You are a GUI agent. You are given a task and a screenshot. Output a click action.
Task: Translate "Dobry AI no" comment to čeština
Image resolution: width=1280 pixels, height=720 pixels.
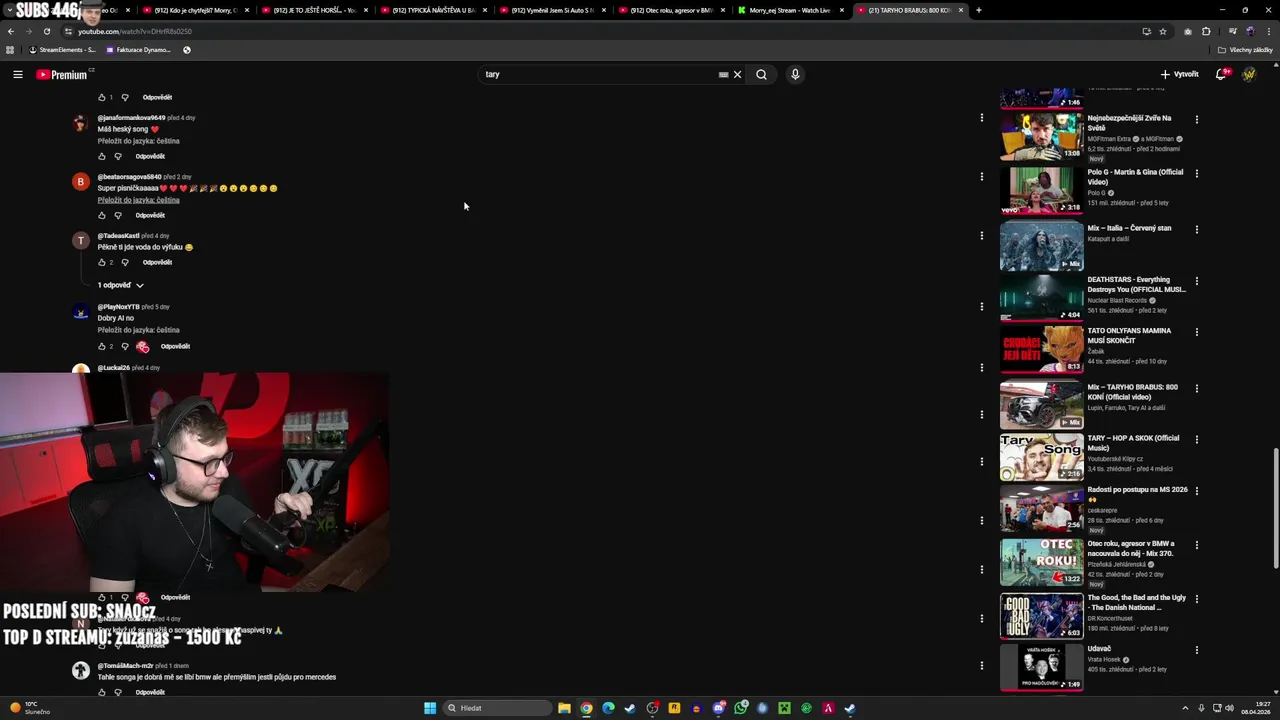click(138, 330)
